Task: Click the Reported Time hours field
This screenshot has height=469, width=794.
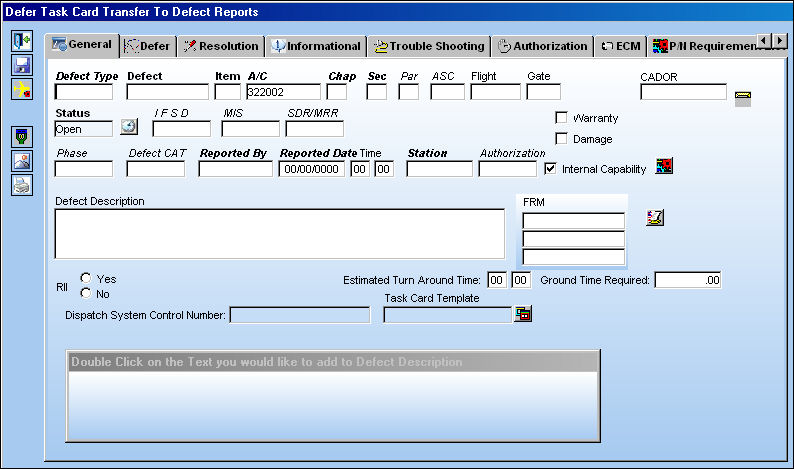Action: tap(360, 169)
